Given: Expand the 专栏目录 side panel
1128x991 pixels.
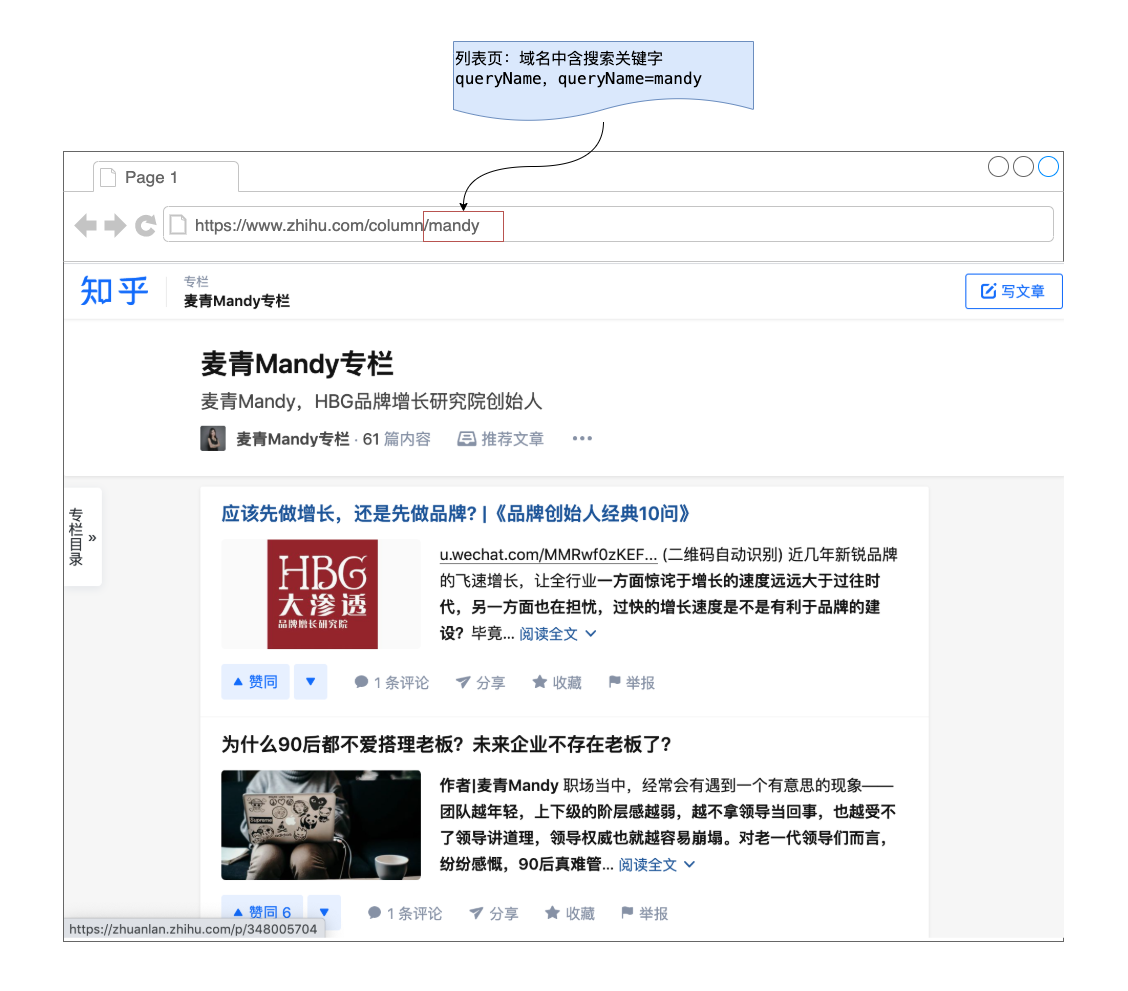Looking at the screenshot, I should click(83, 537).
